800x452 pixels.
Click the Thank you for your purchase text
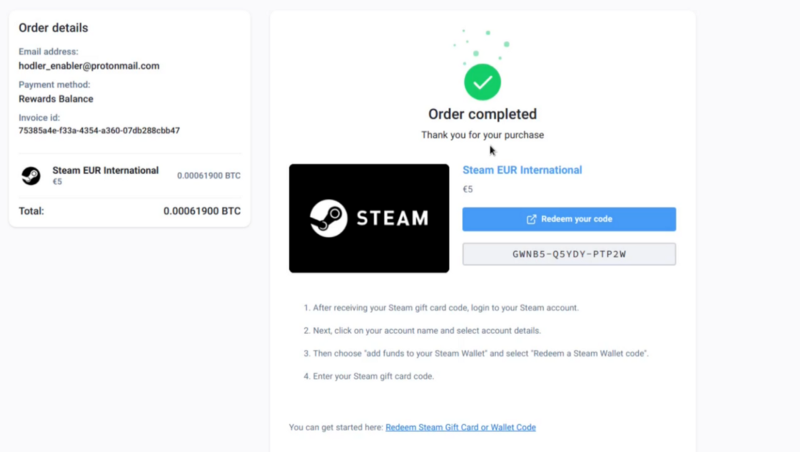click(x=482, y=135)
